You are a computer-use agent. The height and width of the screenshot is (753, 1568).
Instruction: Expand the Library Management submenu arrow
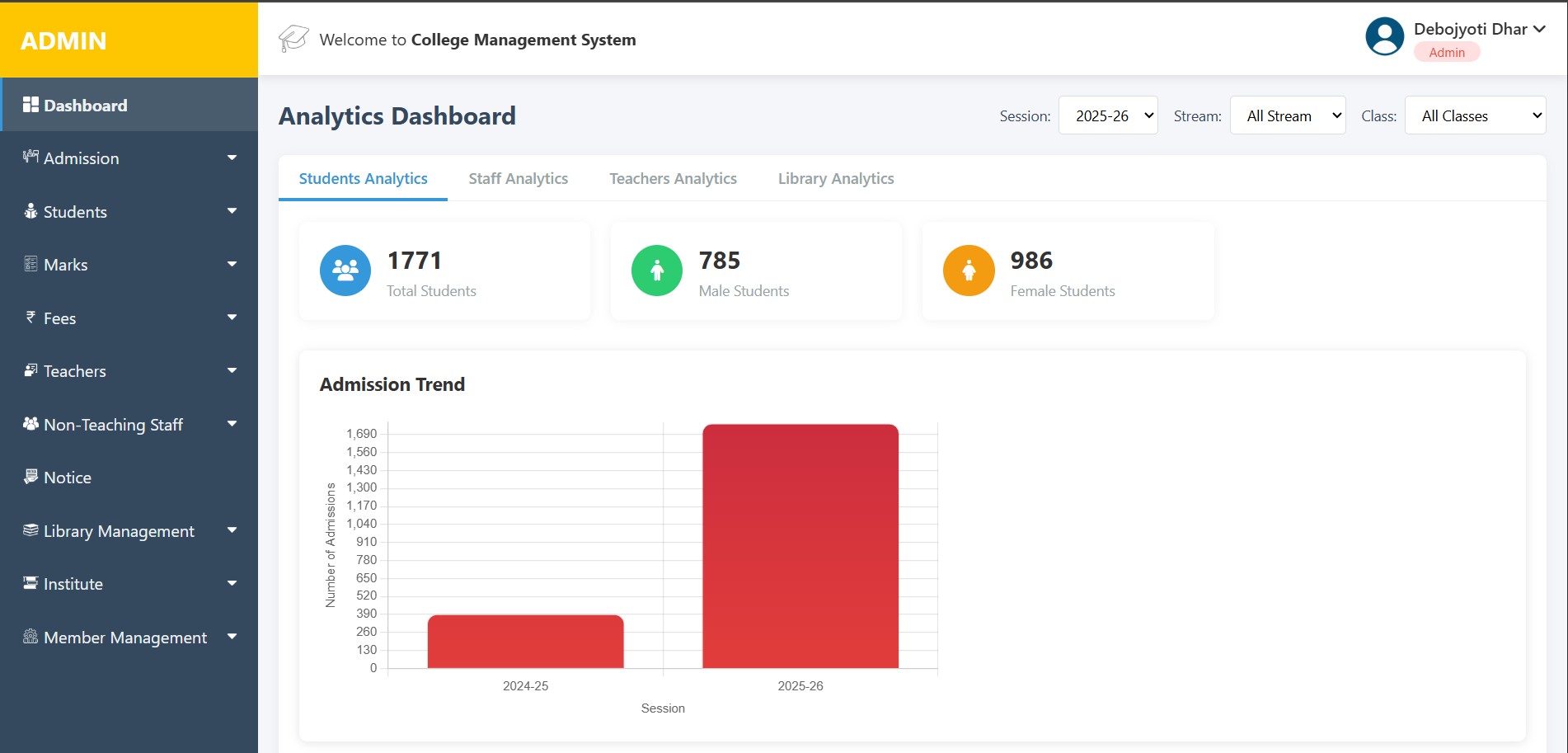click(x=232, y=530)
